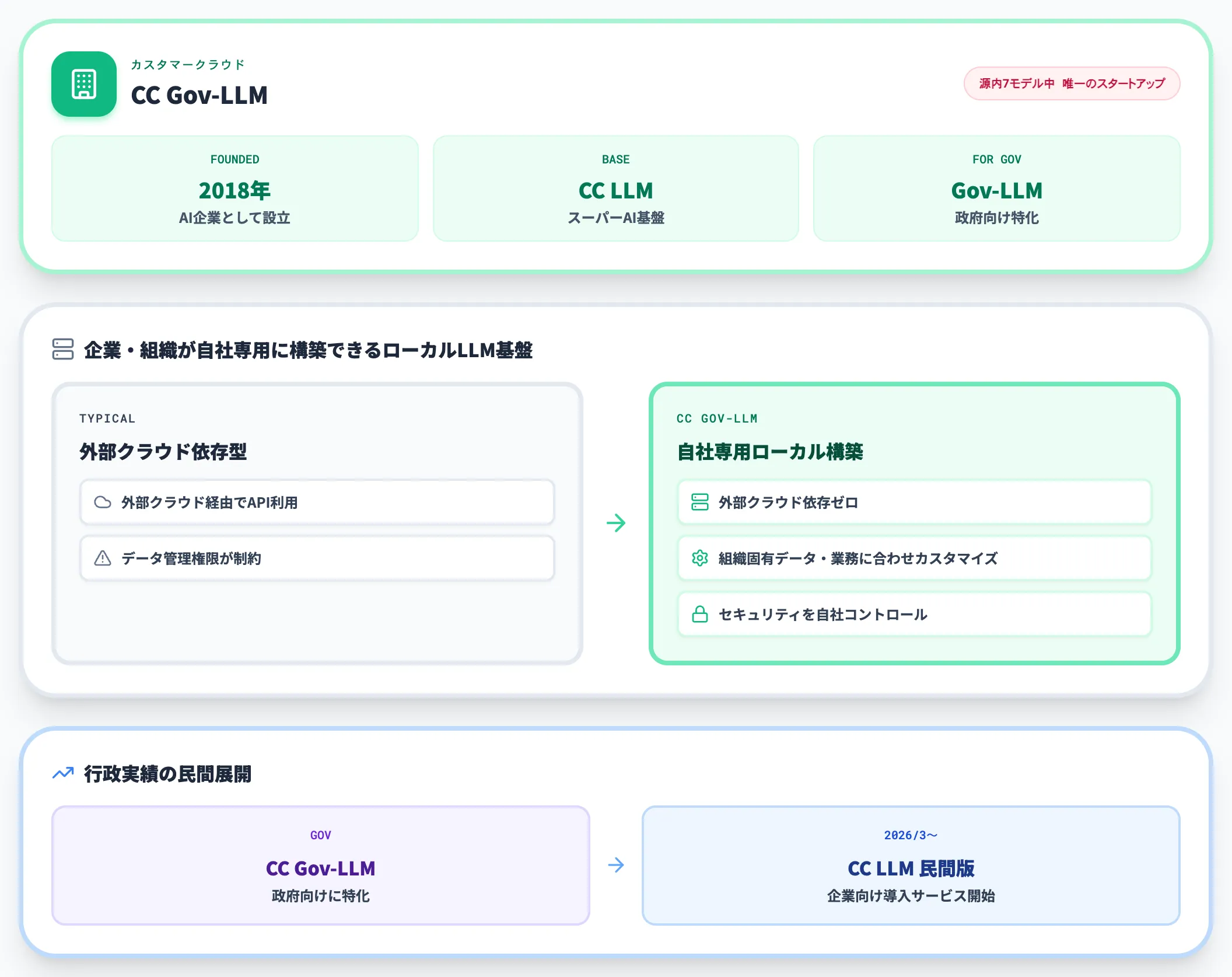
Task: Click the カスタマークラウド company label
Action: point(187,64)
